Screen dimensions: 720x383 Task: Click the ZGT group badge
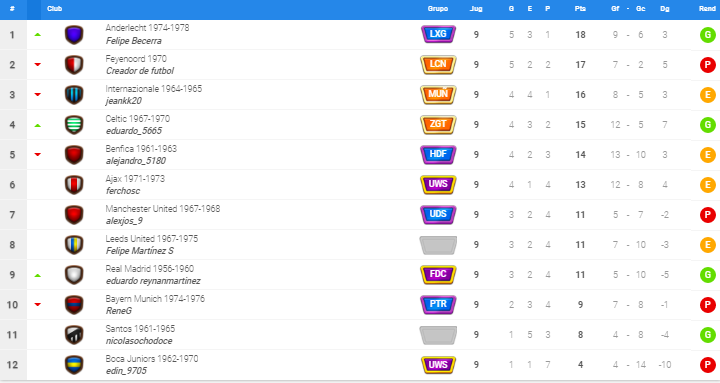pyautogui.click(x=438, y=124)
